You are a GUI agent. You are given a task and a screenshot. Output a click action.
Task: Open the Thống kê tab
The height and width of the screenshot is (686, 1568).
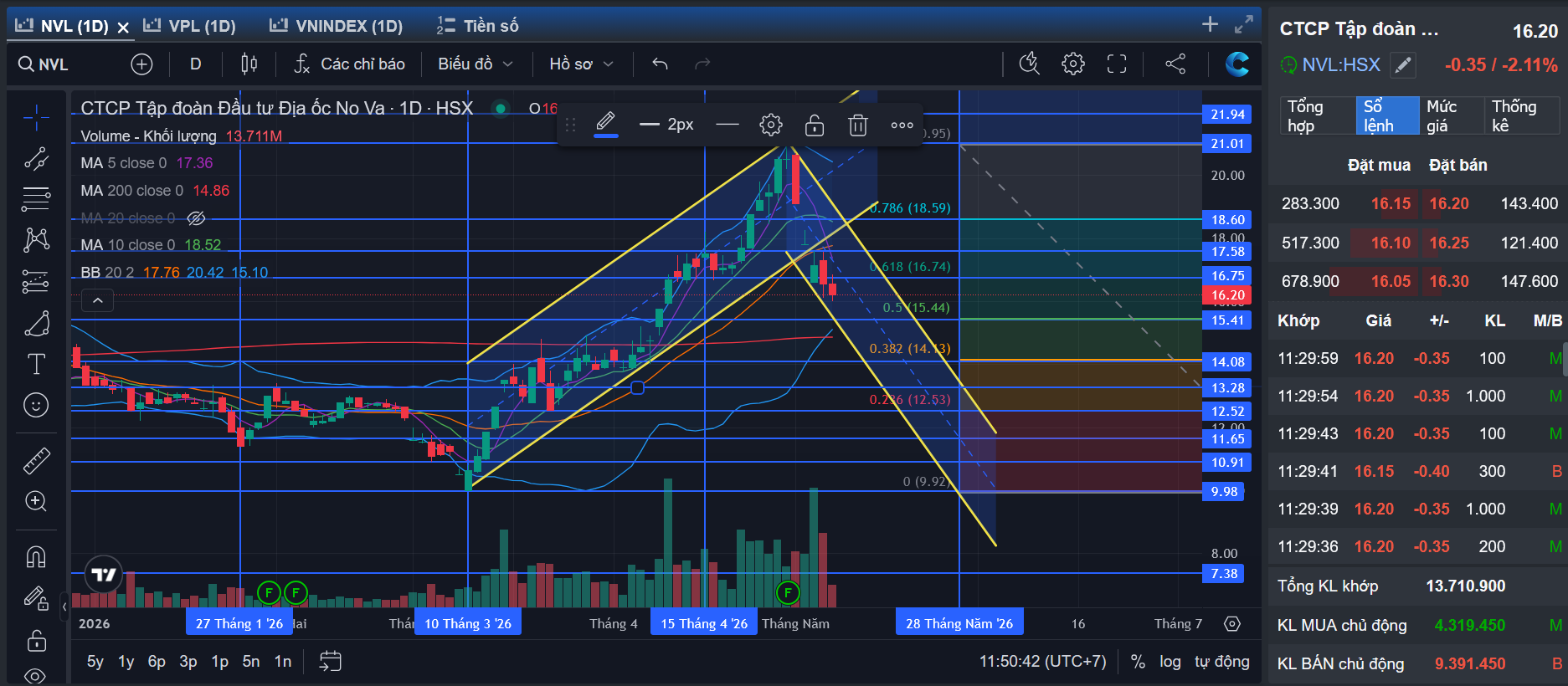coord(1521,115)
